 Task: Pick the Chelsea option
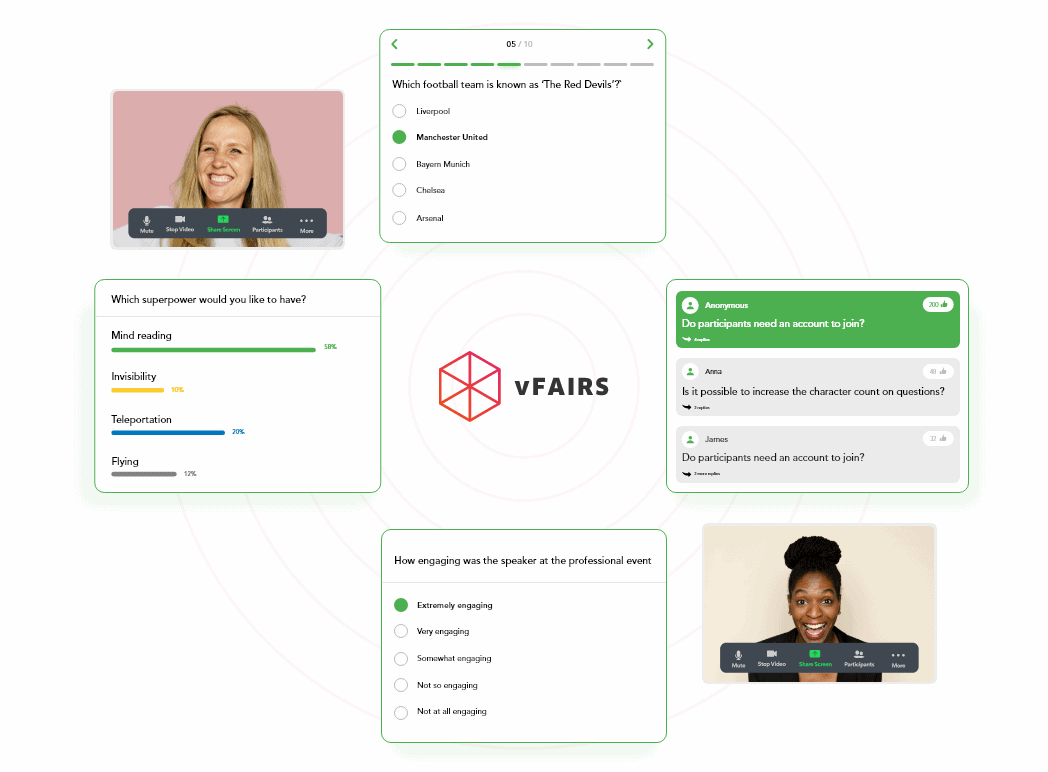(x=399, y=190)
